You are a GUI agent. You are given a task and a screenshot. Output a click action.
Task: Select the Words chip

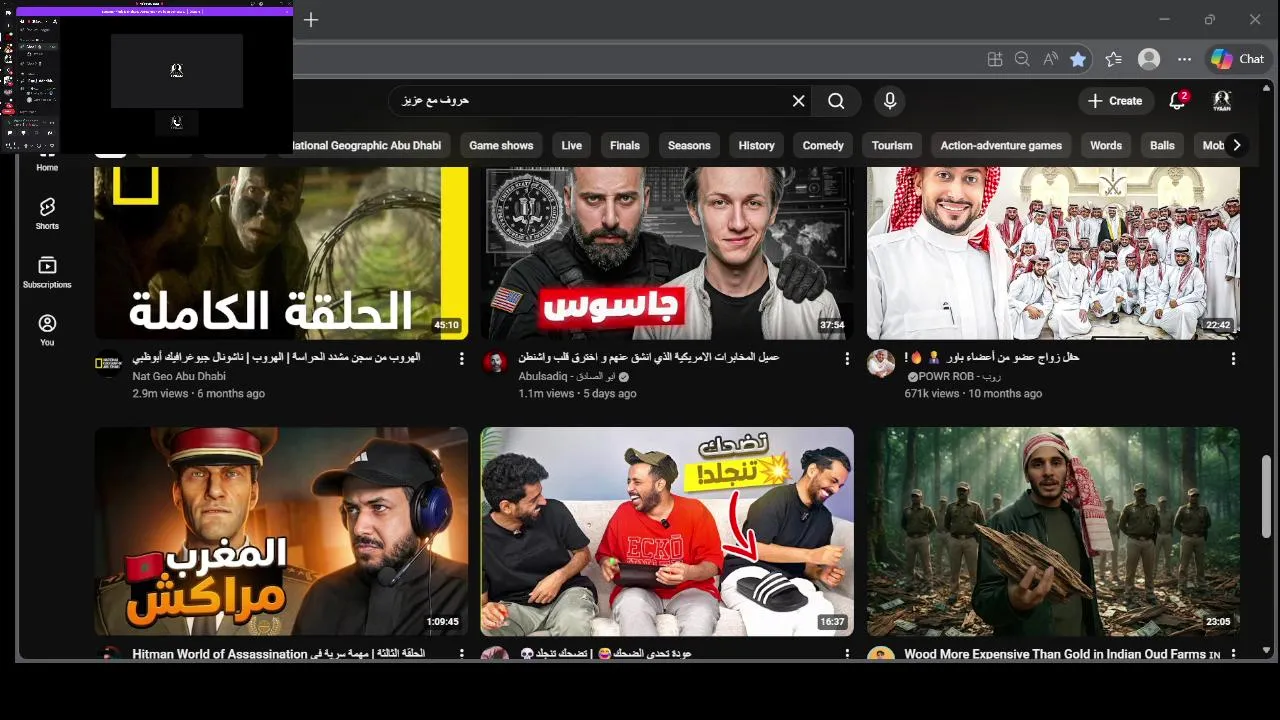[1106, 145]
